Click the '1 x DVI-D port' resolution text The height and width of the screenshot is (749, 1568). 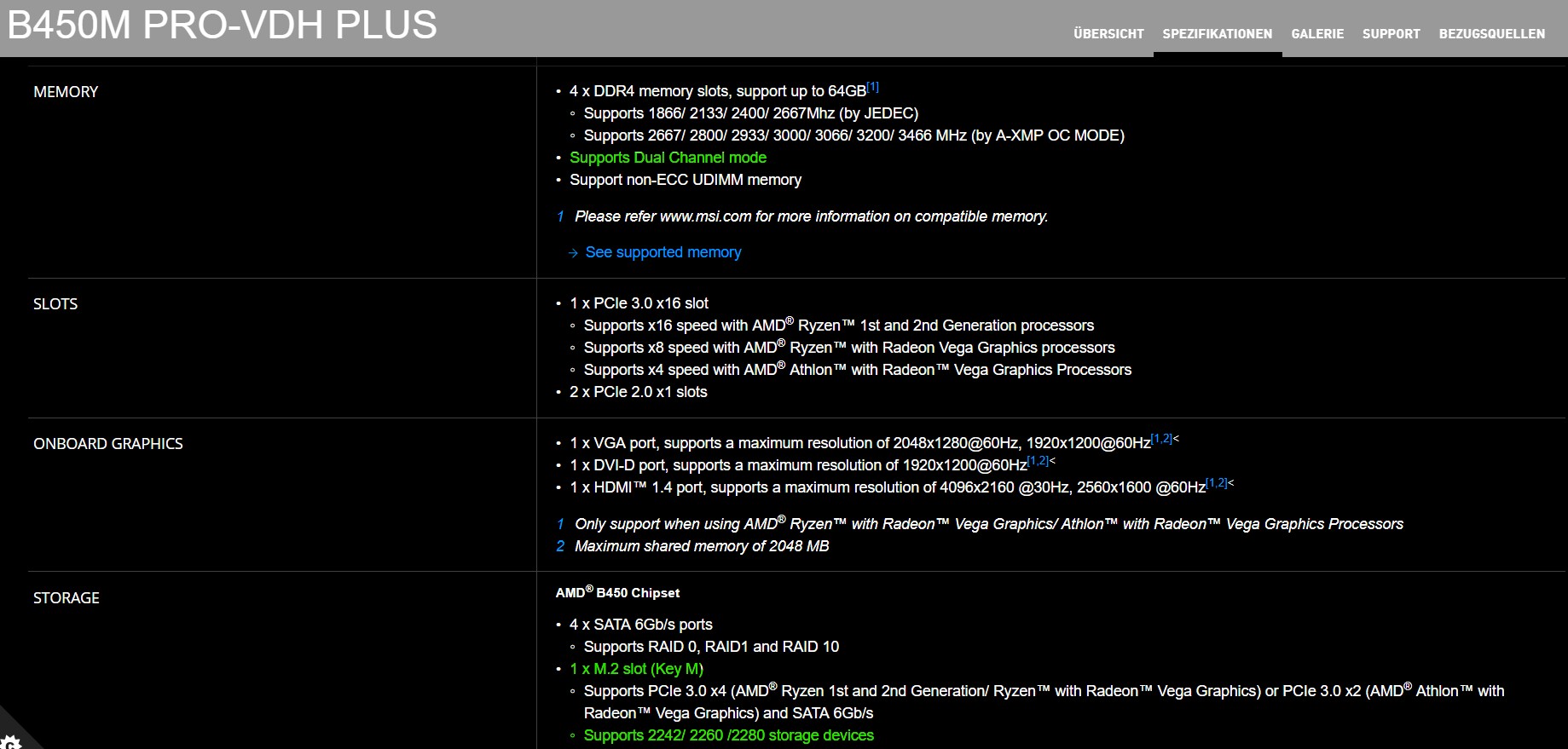click(x=798, y=465)
